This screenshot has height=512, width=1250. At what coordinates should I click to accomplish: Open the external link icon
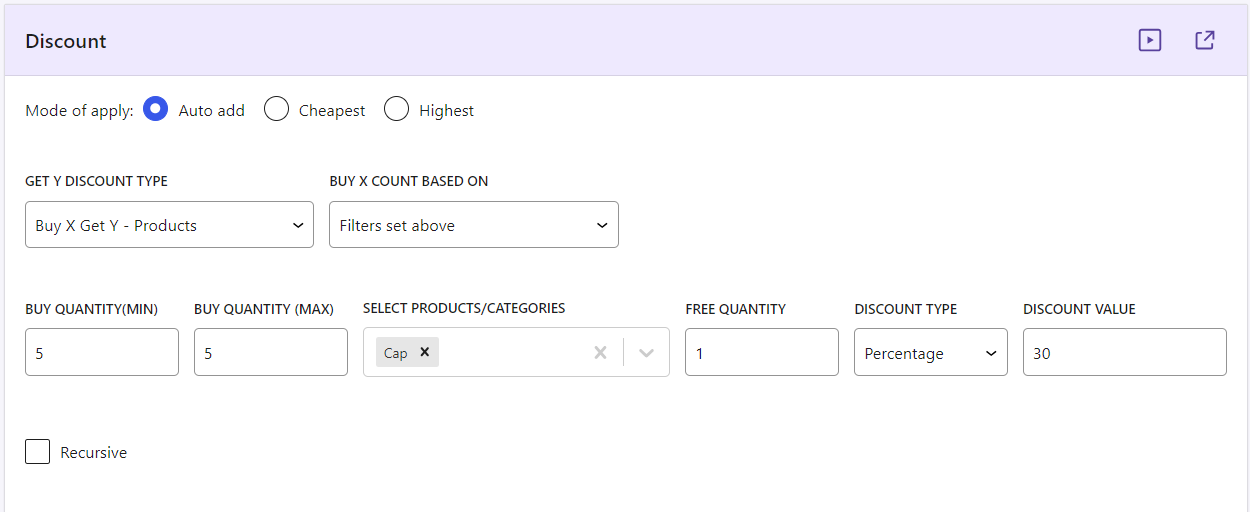click(x=1205, y=41)
